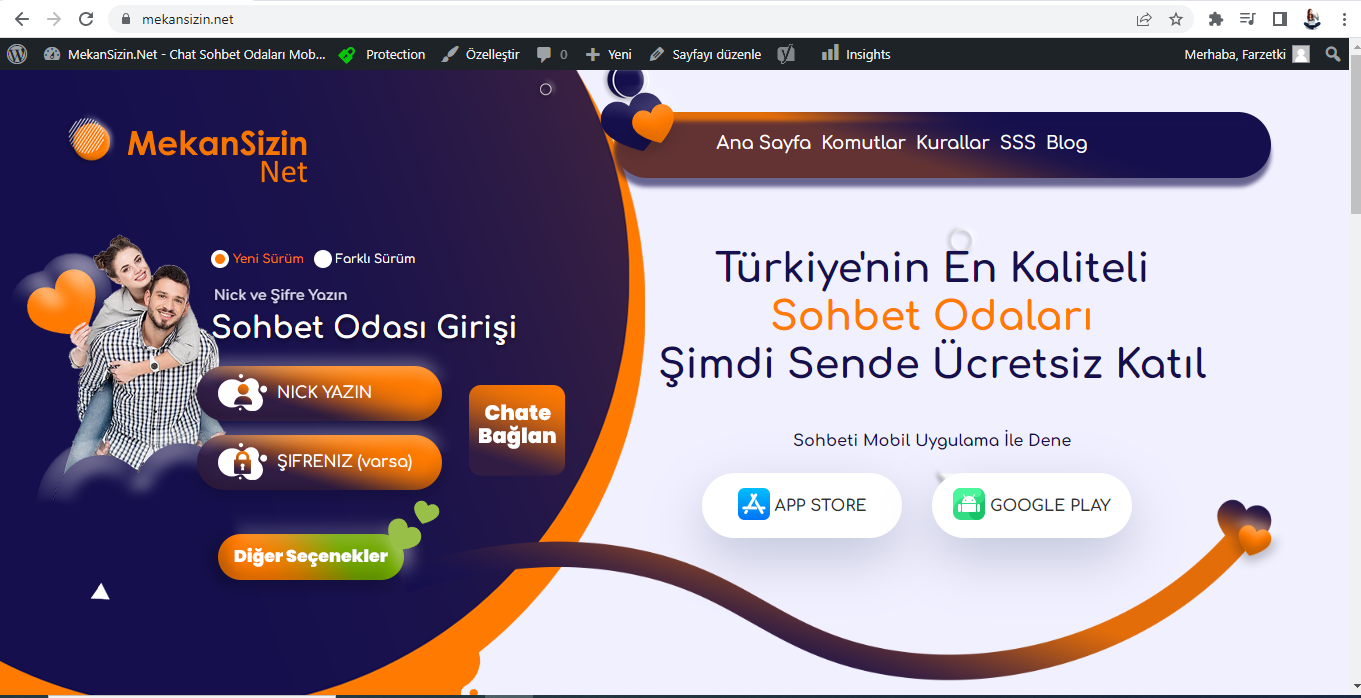The image size is (1361, 698).
Task: Click the padlock icon in password field
Action: (242, 462)
